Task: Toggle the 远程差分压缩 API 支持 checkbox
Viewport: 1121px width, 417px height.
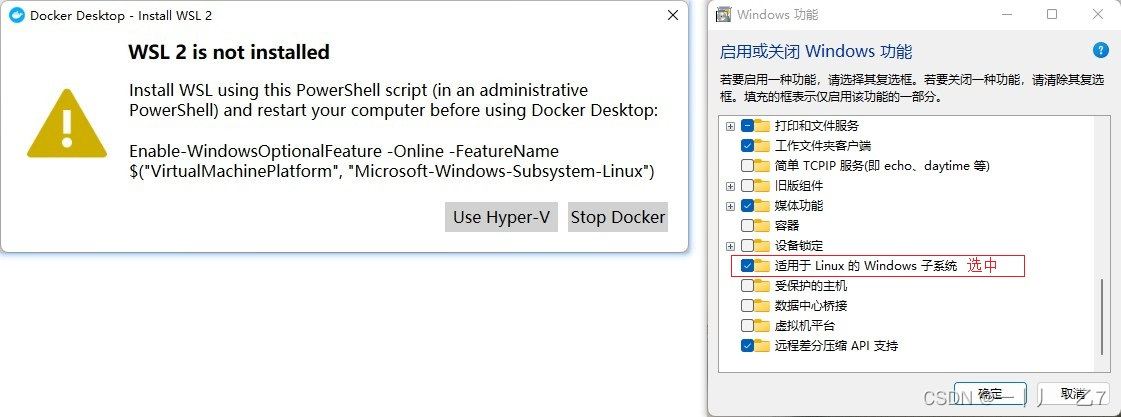Action: pyautogui.click(x=748, y=346)
